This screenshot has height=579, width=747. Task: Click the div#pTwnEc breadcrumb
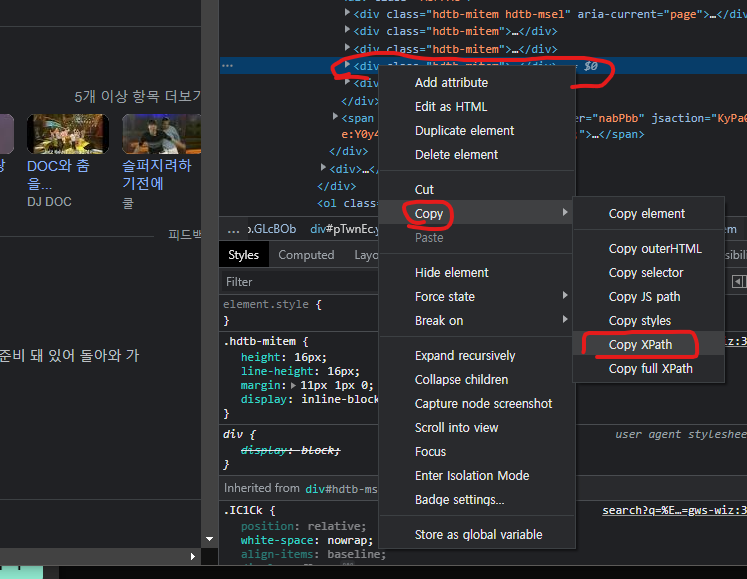click(344, 229)
